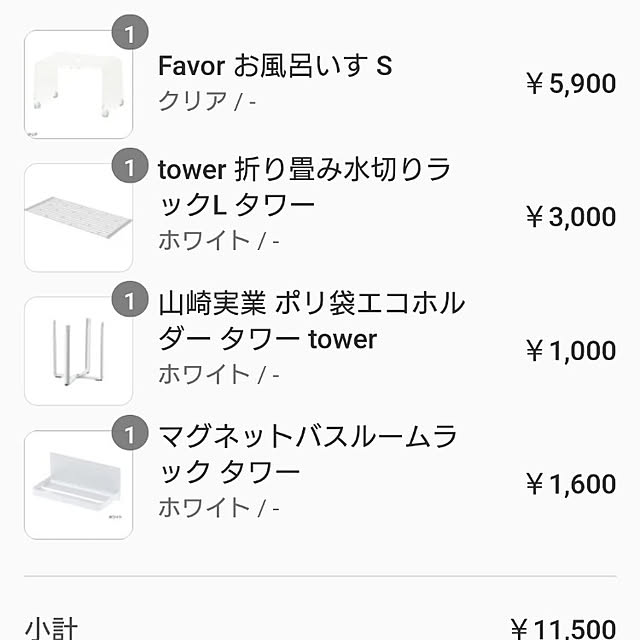This screenshot has width=640, height=640.
Task: Click quantity badge on eco holder item
Action: [130, 299]
